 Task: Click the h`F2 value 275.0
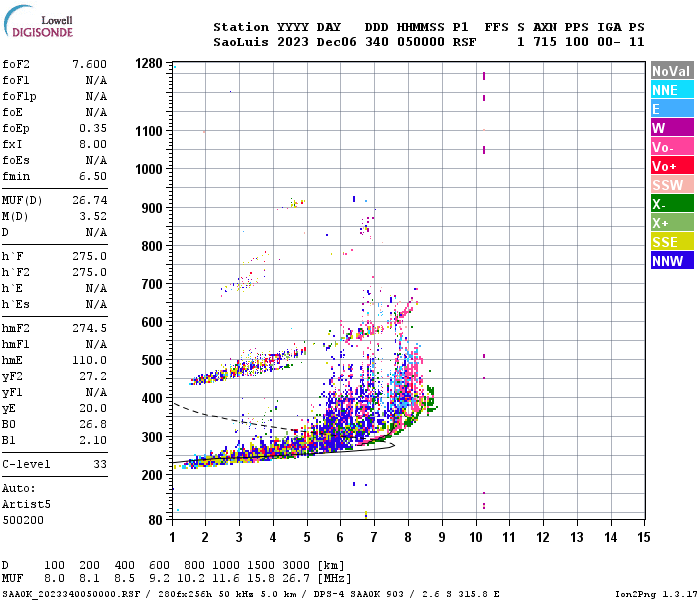[x=90, y=272]
